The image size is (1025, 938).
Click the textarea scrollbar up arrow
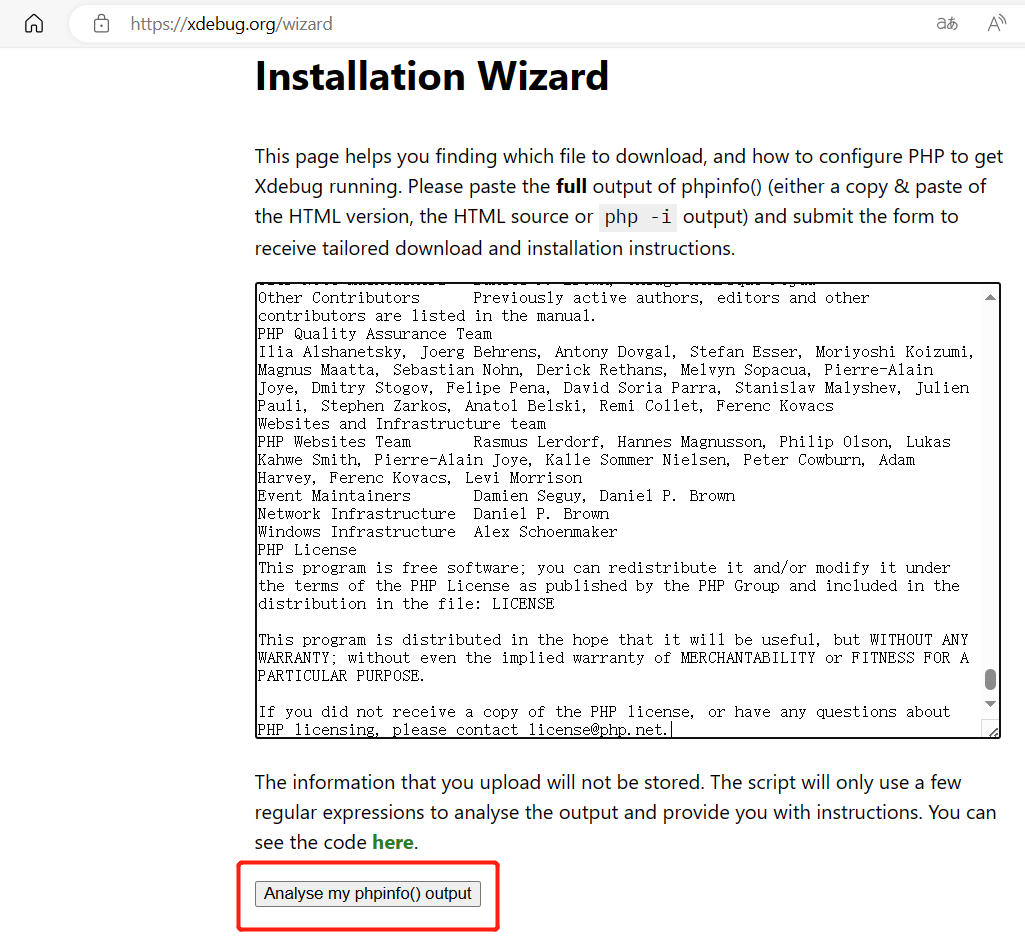coord(990,297)
